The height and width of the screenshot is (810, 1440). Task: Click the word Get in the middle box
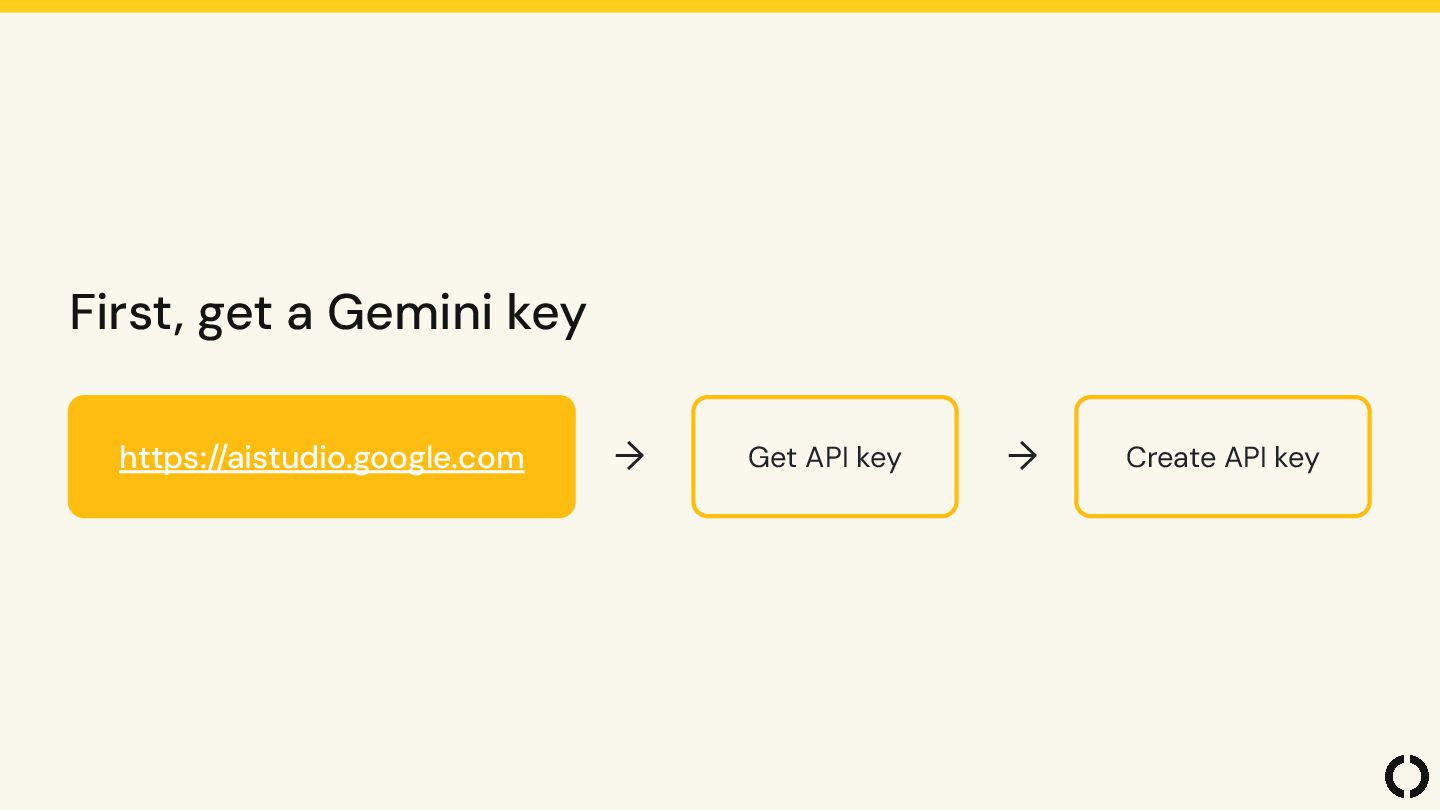pos(772,457)
